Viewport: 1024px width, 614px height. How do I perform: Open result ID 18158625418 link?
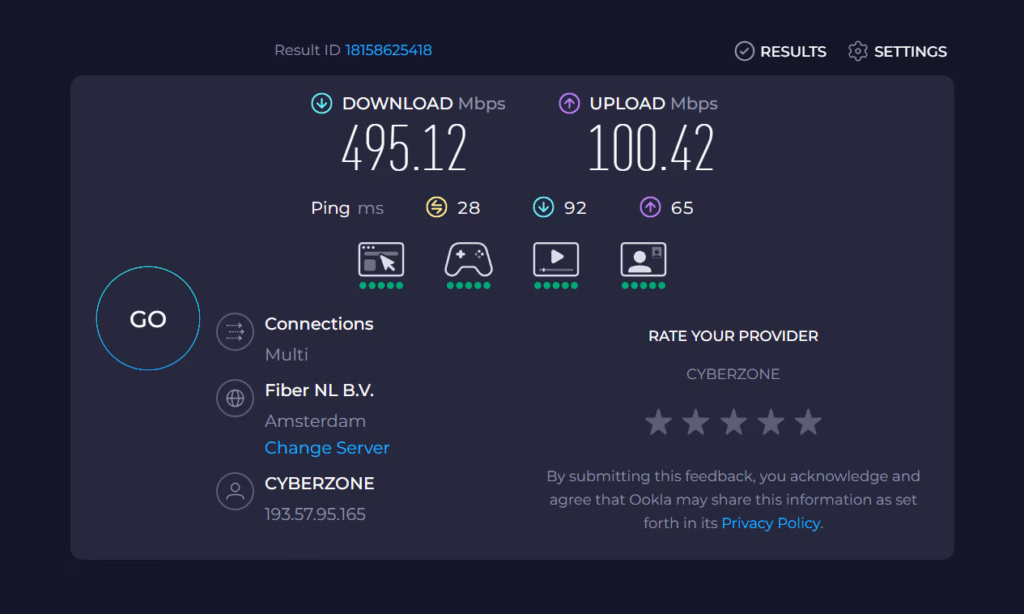pyautogui.click(x=388, y=50)
